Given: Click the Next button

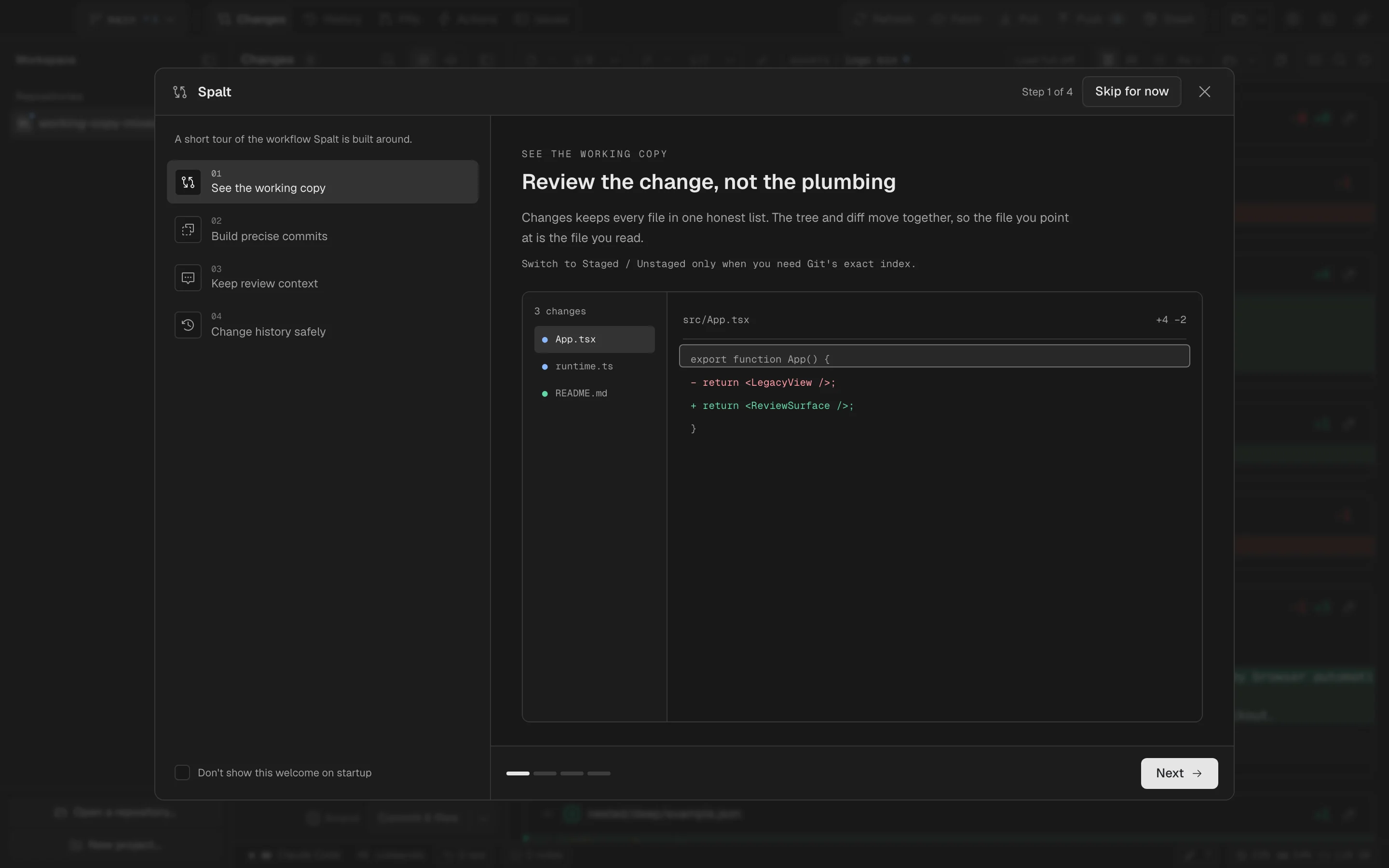Looking at the screenshot, I should [x=1179, y=773].
